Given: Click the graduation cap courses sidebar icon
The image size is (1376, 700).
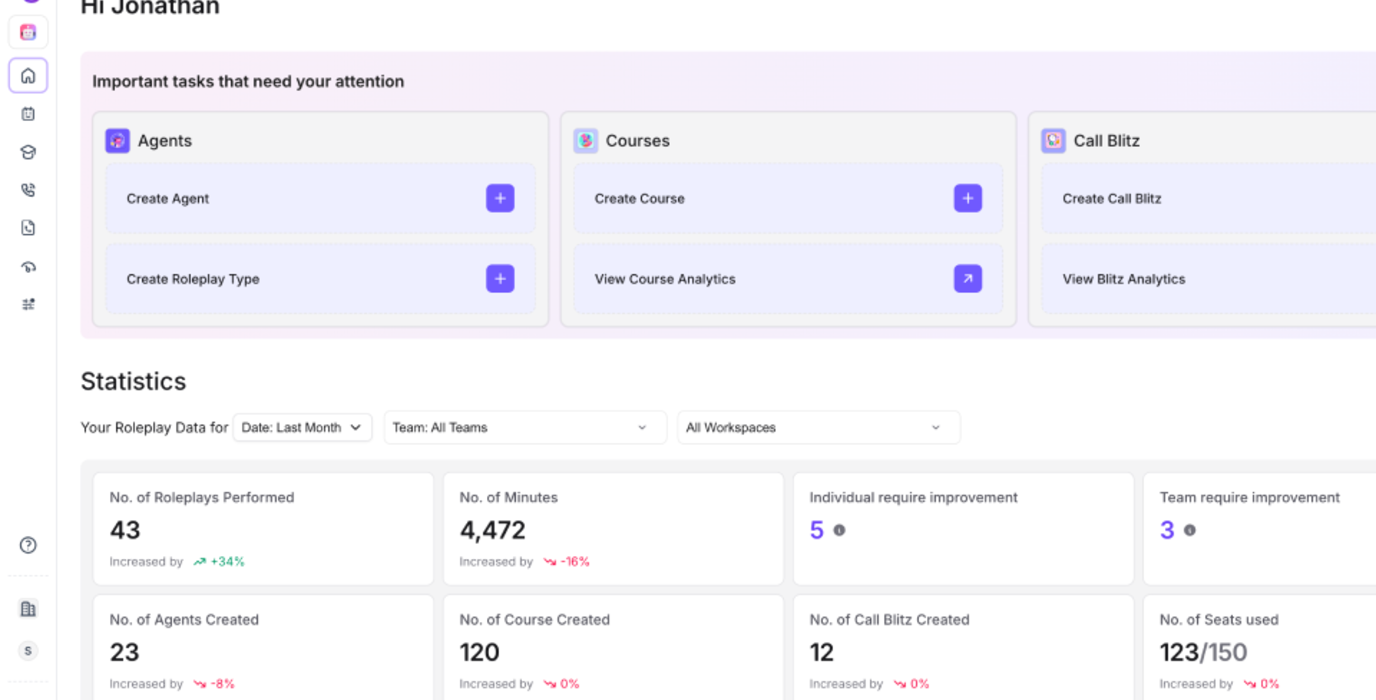Looking at the screenshot, I should tap(28, 152).
